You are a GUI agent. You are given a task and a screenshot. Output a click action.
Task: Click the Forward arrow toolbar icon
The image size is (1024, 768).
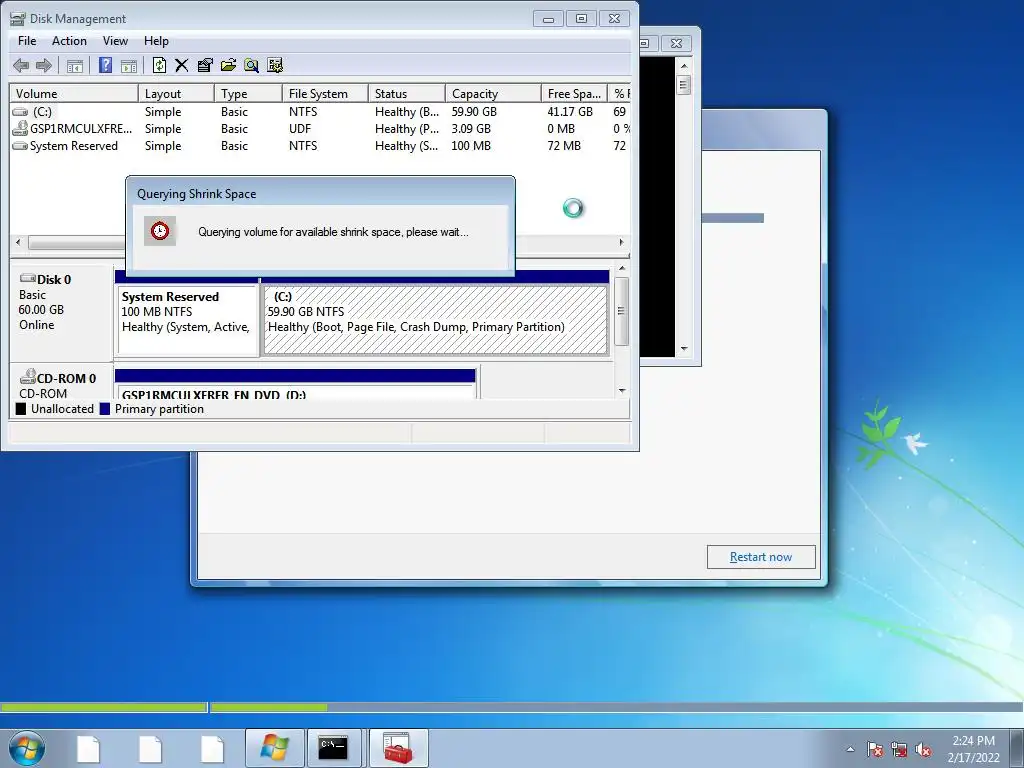(44, 65)
